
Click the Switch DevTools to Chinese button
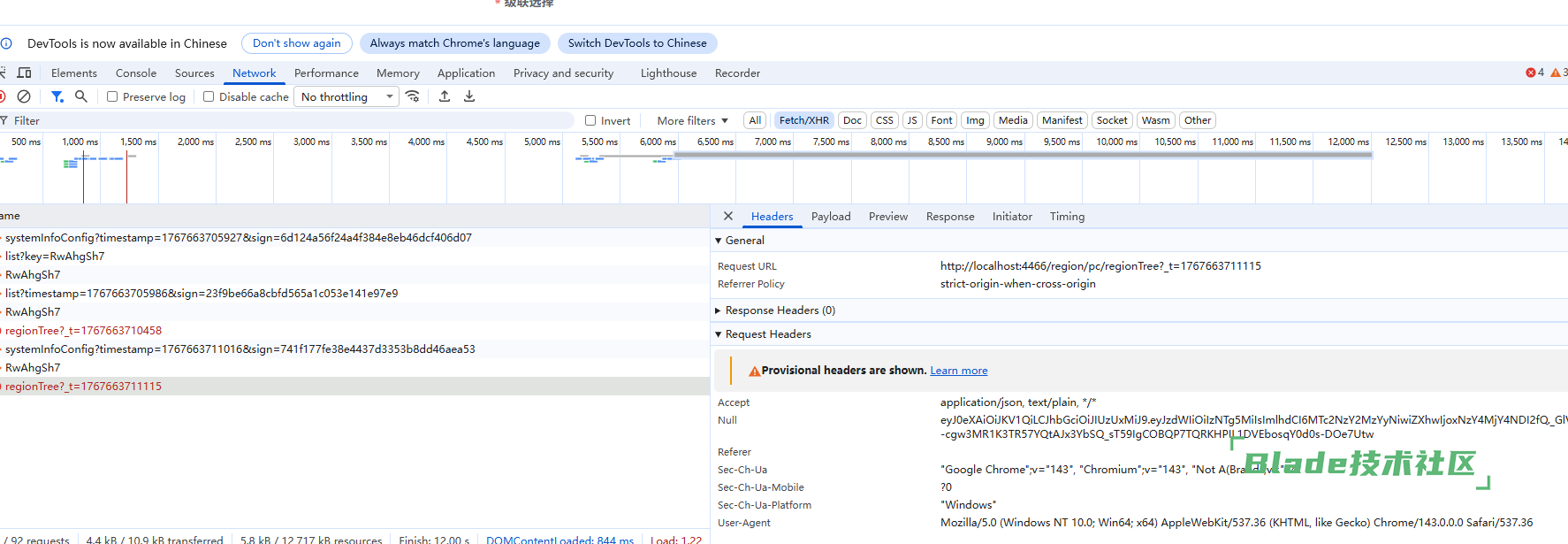(x=636, y=42)
